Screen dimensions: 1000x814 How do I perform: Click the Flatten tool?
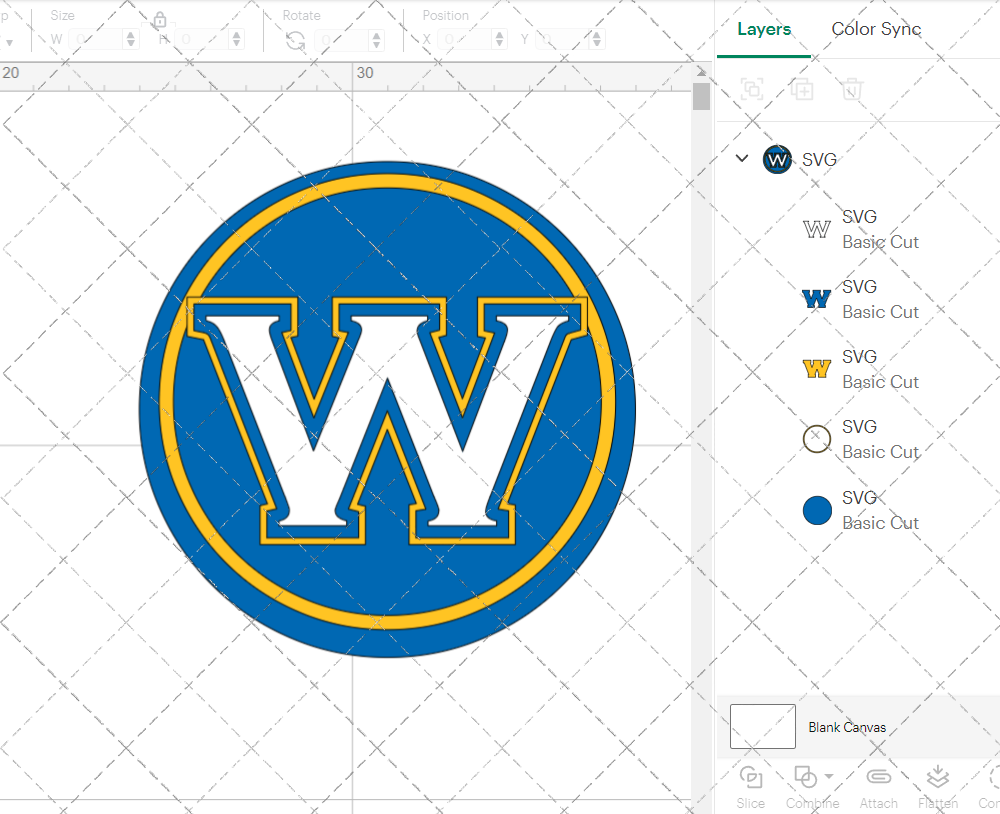pos(938,787)
